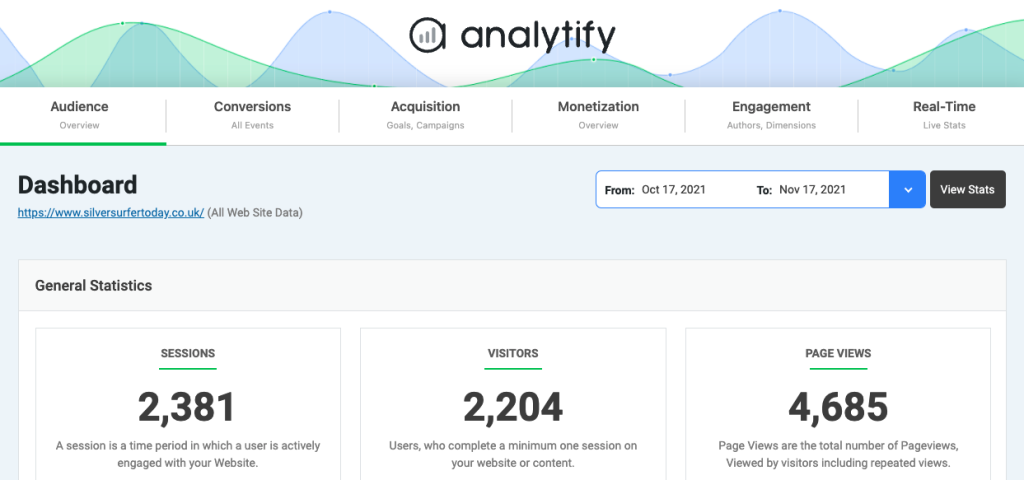Image resolution: width=1024 pixels, height=480 pixels.
Task: Click the analytify wordmark text
Action: [x=537, y=37]
